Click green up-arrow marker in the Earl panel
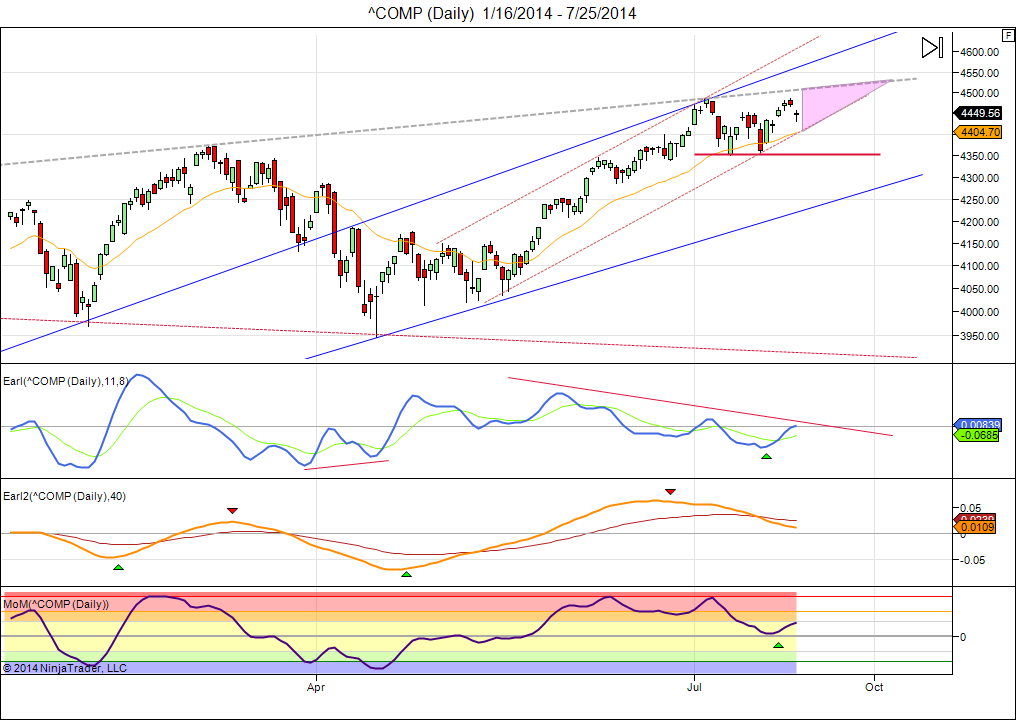Screen dimensions: 1016x720 pyautogui.click(x=766, y=456)
